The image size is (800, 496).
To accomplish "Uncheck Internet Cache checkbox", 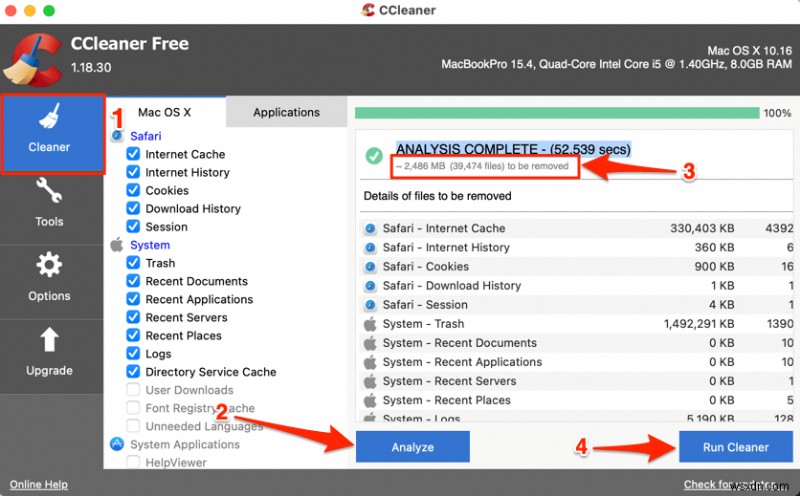I will tap(133, 154).
